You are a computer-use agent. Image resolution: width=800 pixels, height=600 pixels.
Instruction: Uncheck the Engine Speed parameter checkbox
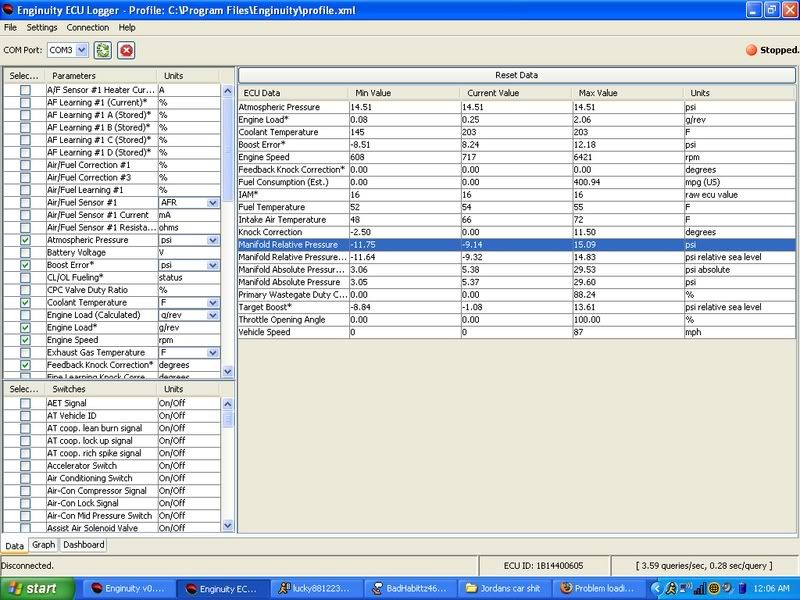25,340
